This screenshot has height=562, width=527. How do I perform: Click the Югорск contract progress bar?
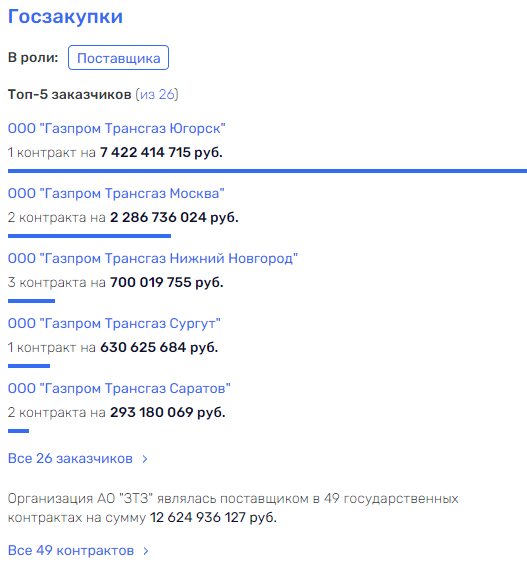(267, 171)
